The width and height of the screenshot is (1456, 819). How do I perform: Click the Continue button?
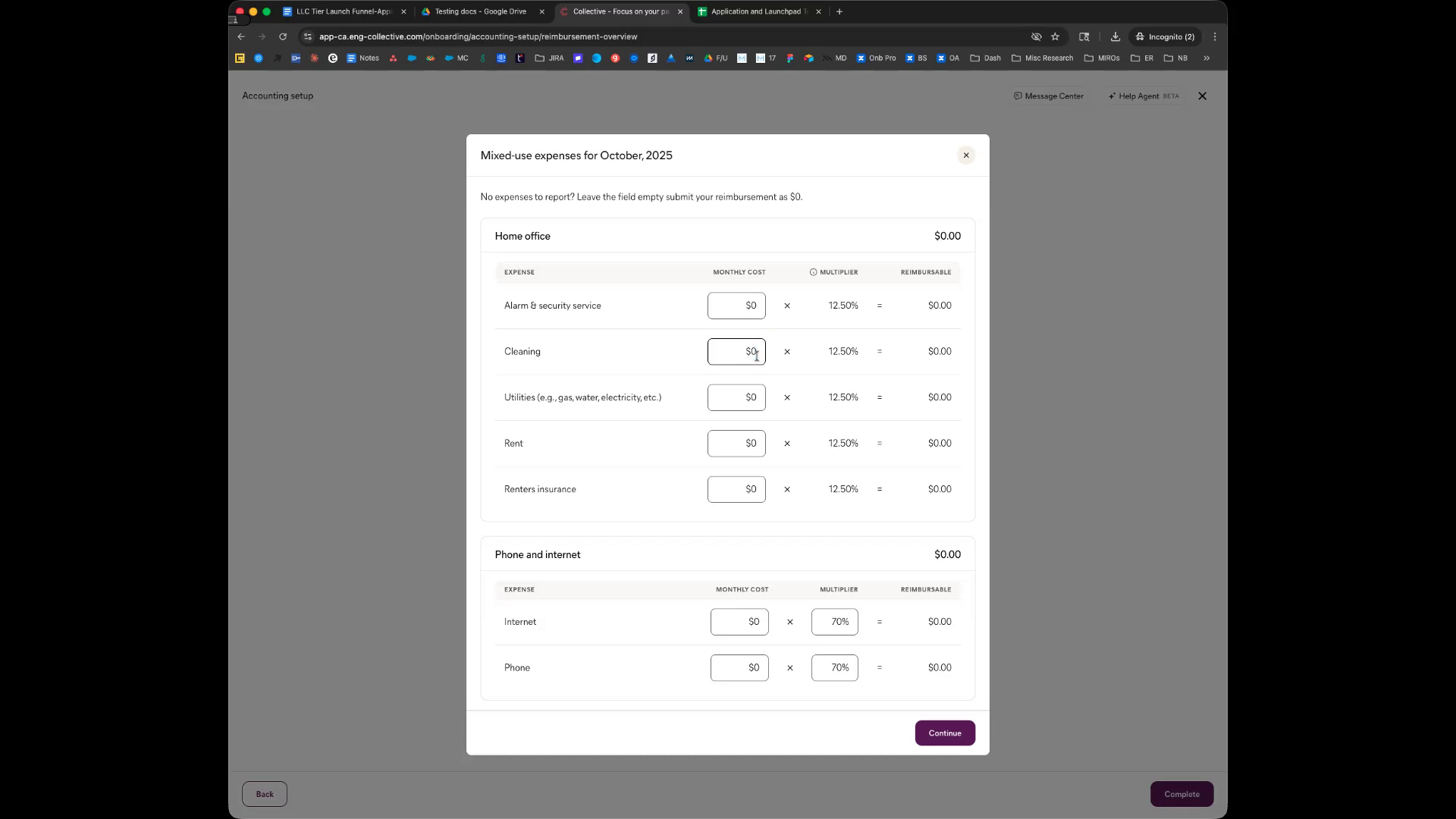(944, 733)
